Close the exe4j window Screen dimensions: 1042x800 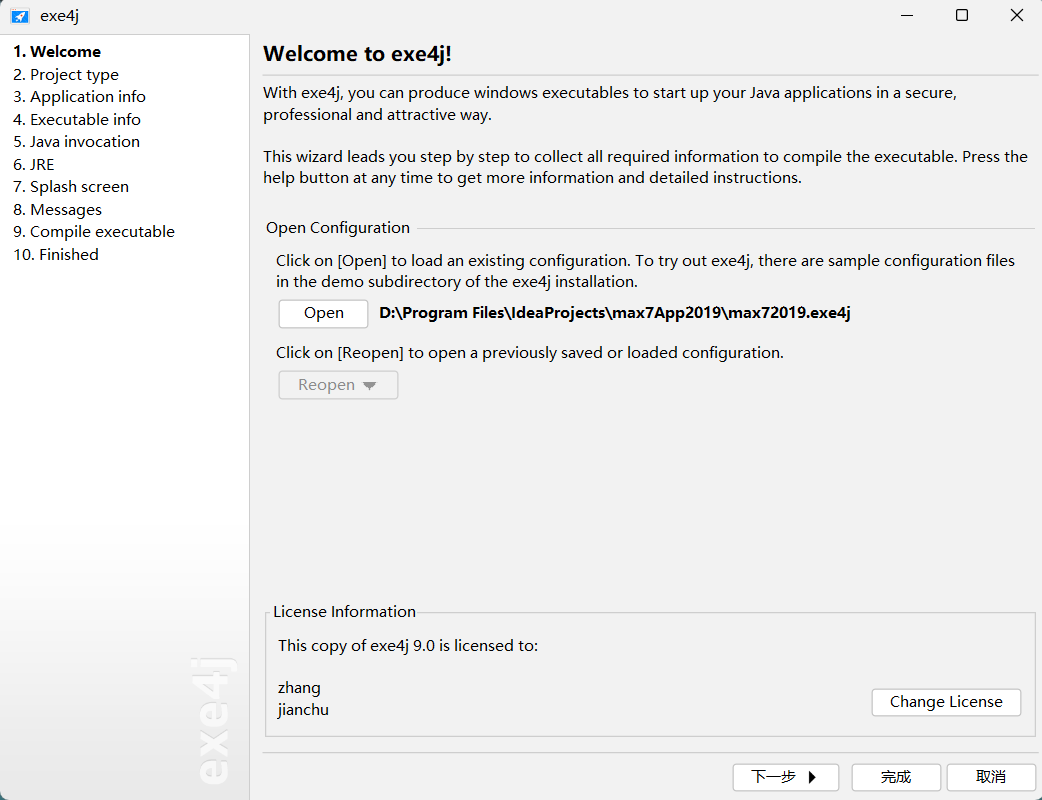(1017, 15)
